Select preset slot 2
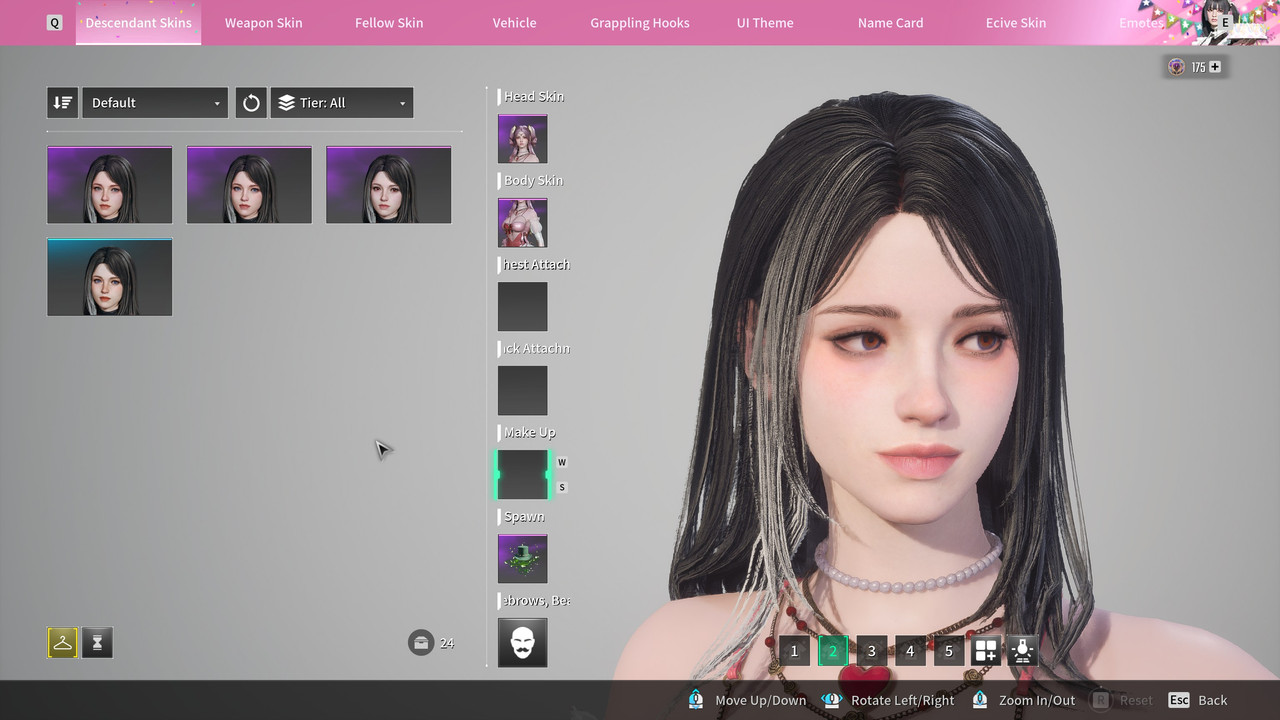1280x720 pixels. pyautogui.click(x=833, y=651)
